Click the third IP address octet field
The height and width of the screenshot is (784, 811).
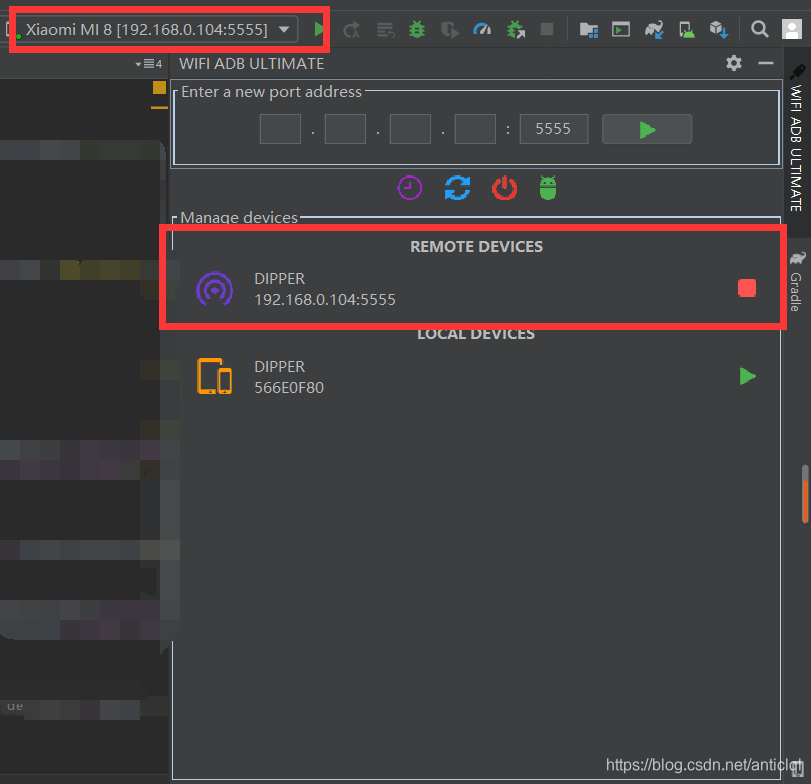click(410, 129)
